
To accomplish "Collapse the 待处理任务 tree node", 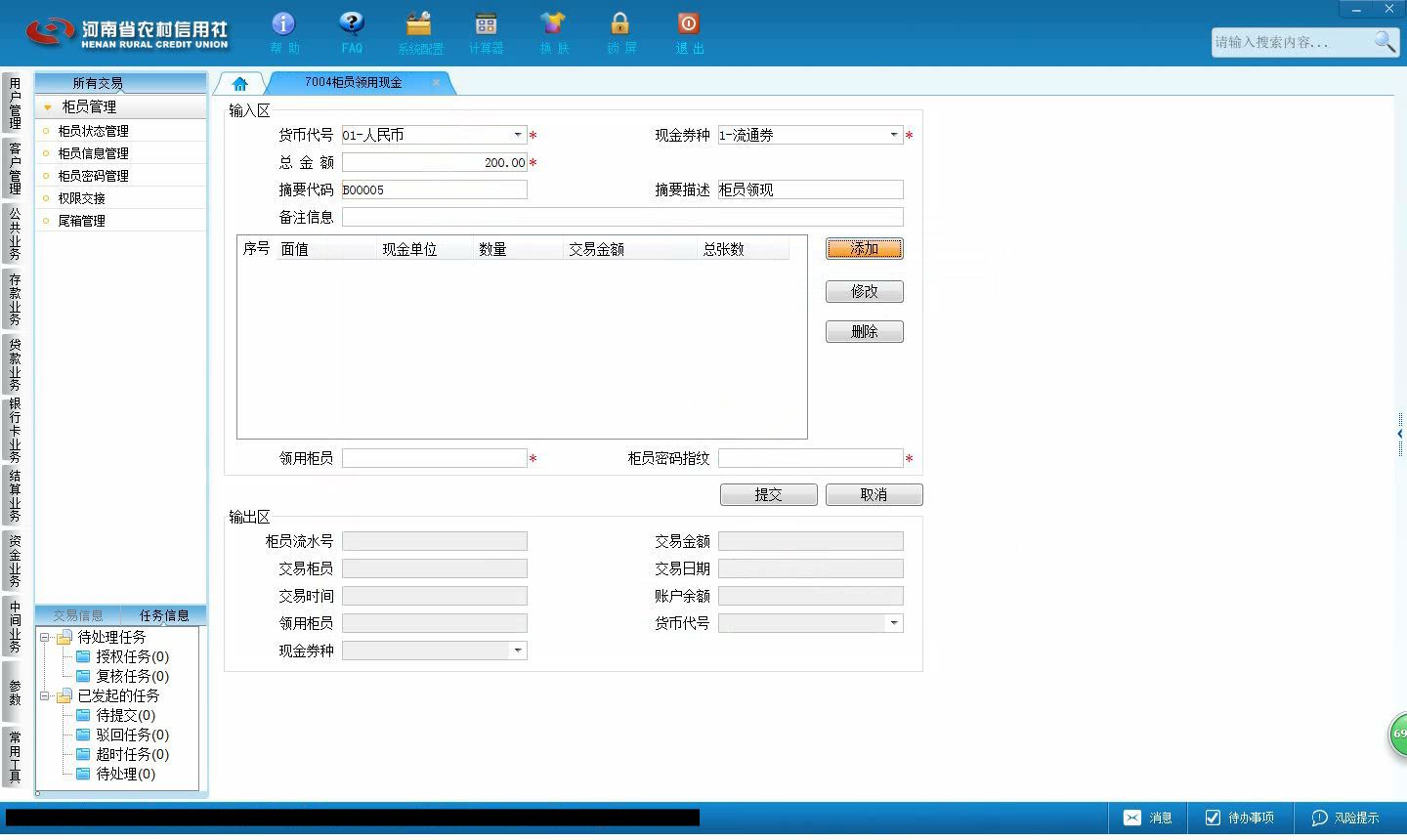I will pyautogui.click(x=44, y=638).
